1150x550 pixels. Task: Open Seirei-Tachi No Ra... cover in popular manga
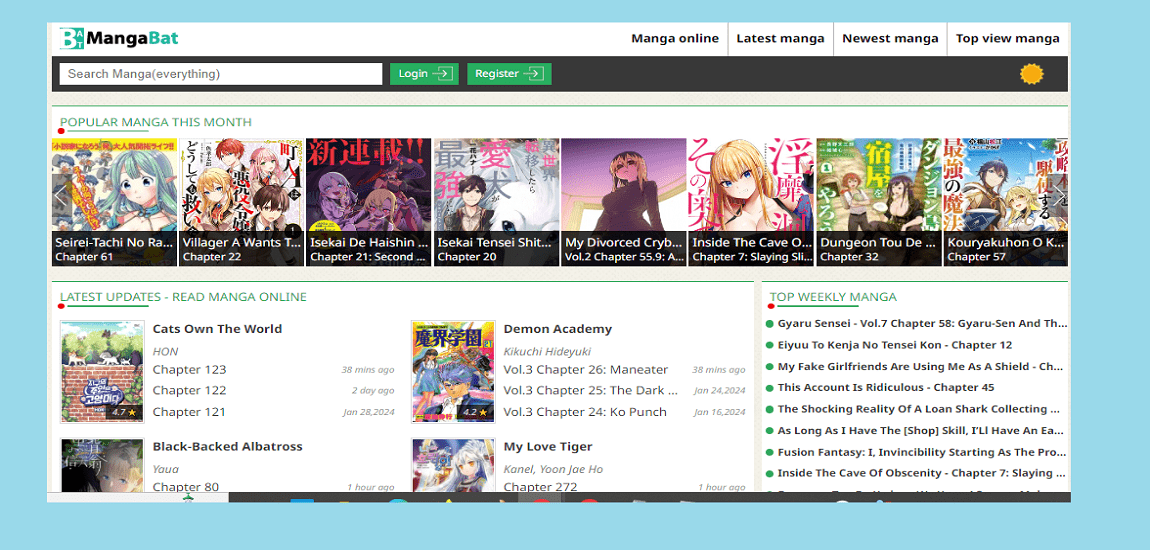pos(114,202)
